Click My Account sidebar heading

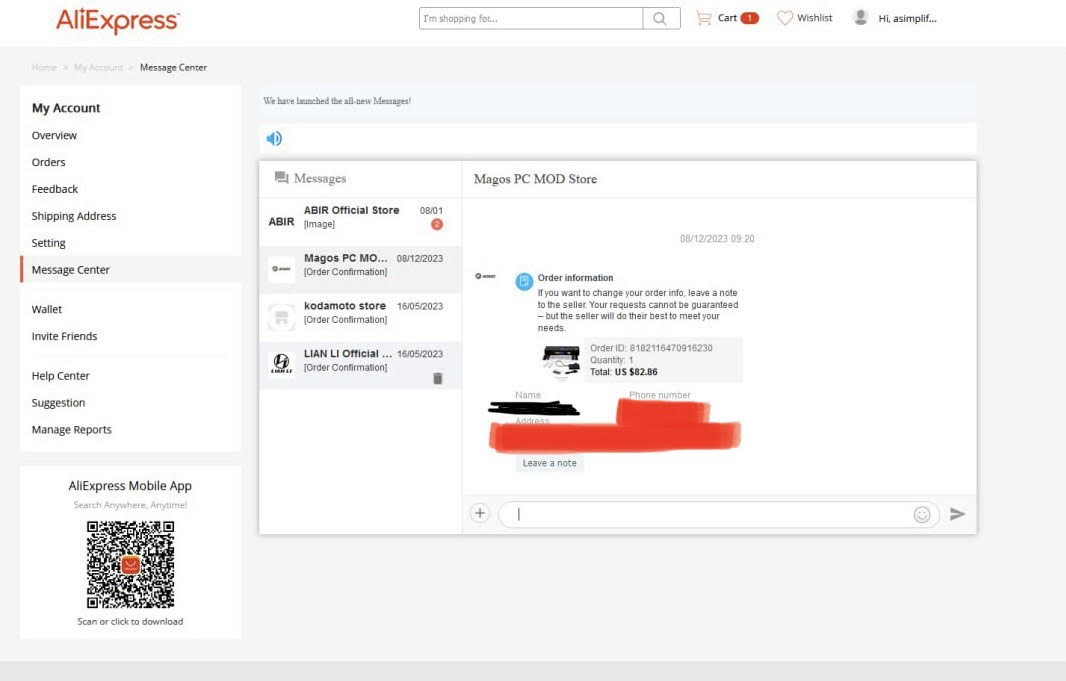66,107
